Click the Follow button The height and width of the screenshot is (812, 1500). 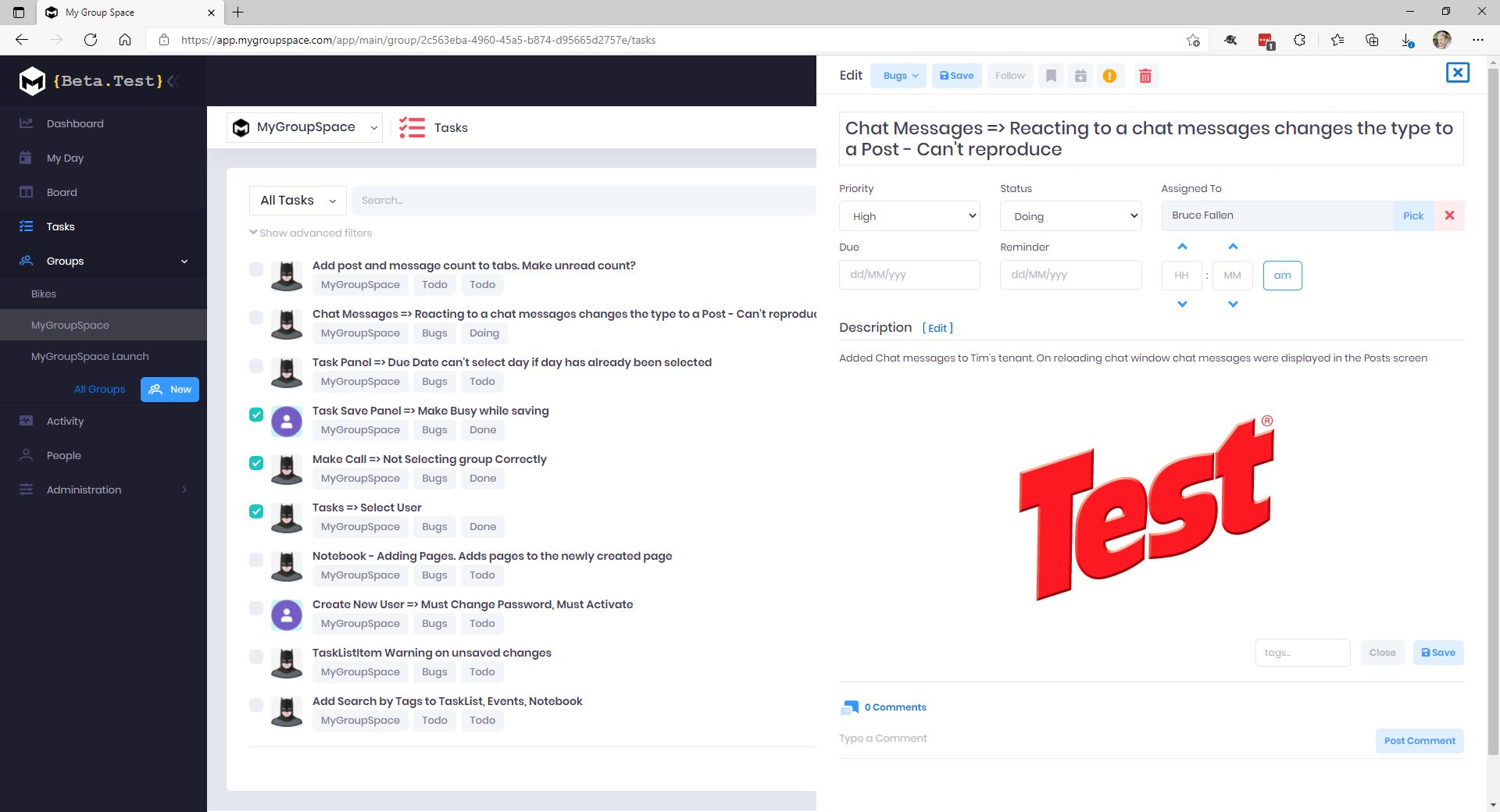(1010, 76)
